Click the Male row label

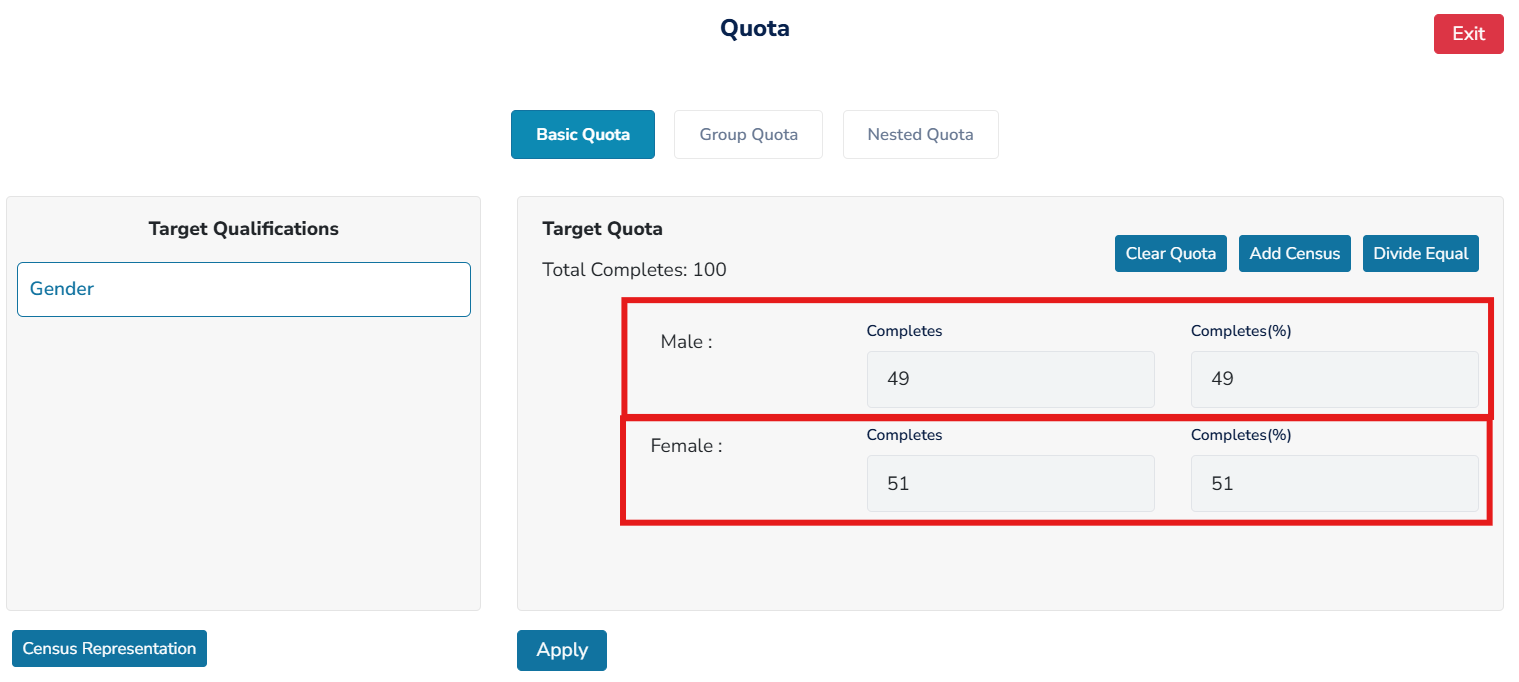pyautogui.click(x=686, y=342)
